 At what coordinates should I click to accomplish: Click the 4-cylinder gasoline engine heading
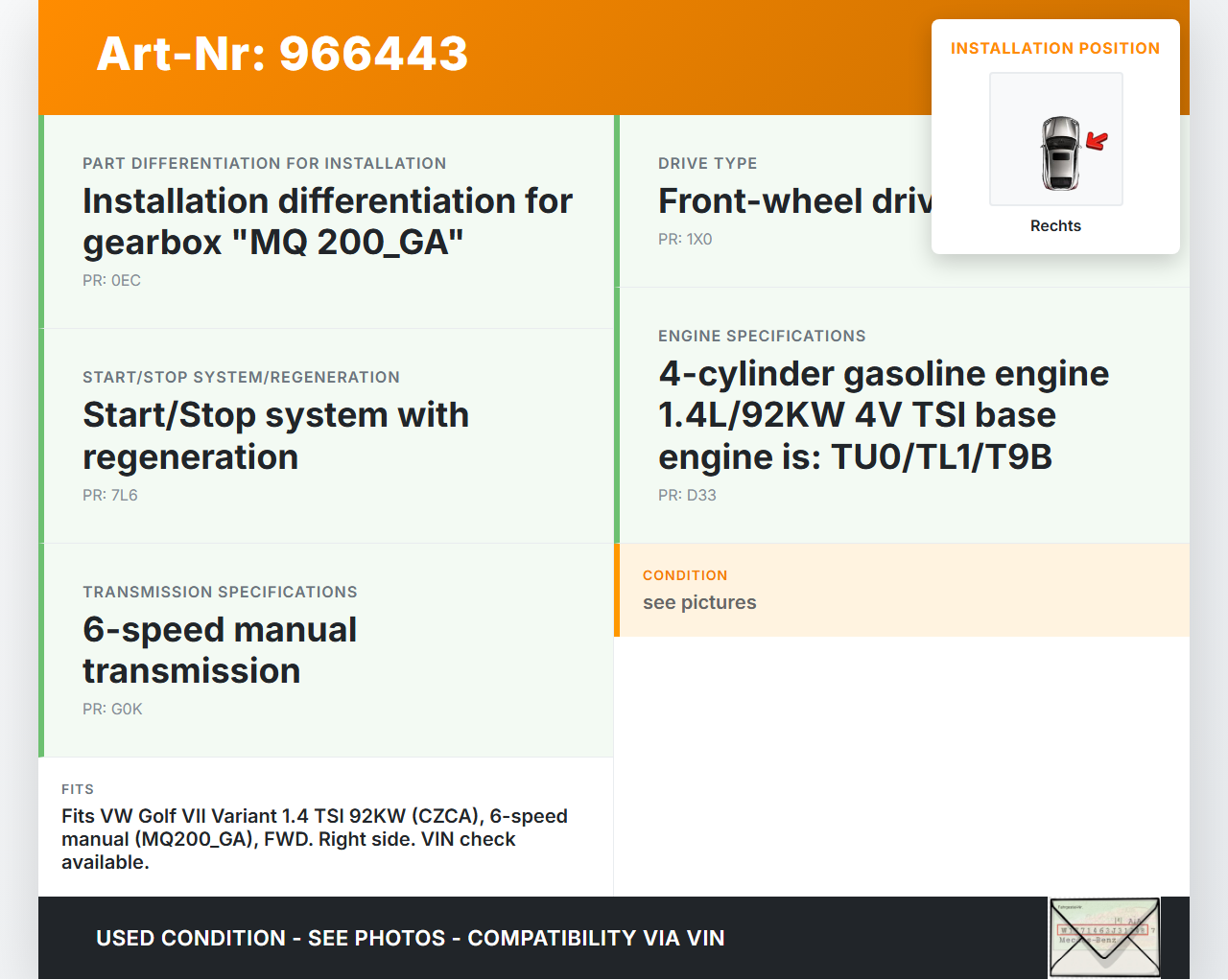coord(883,415)
